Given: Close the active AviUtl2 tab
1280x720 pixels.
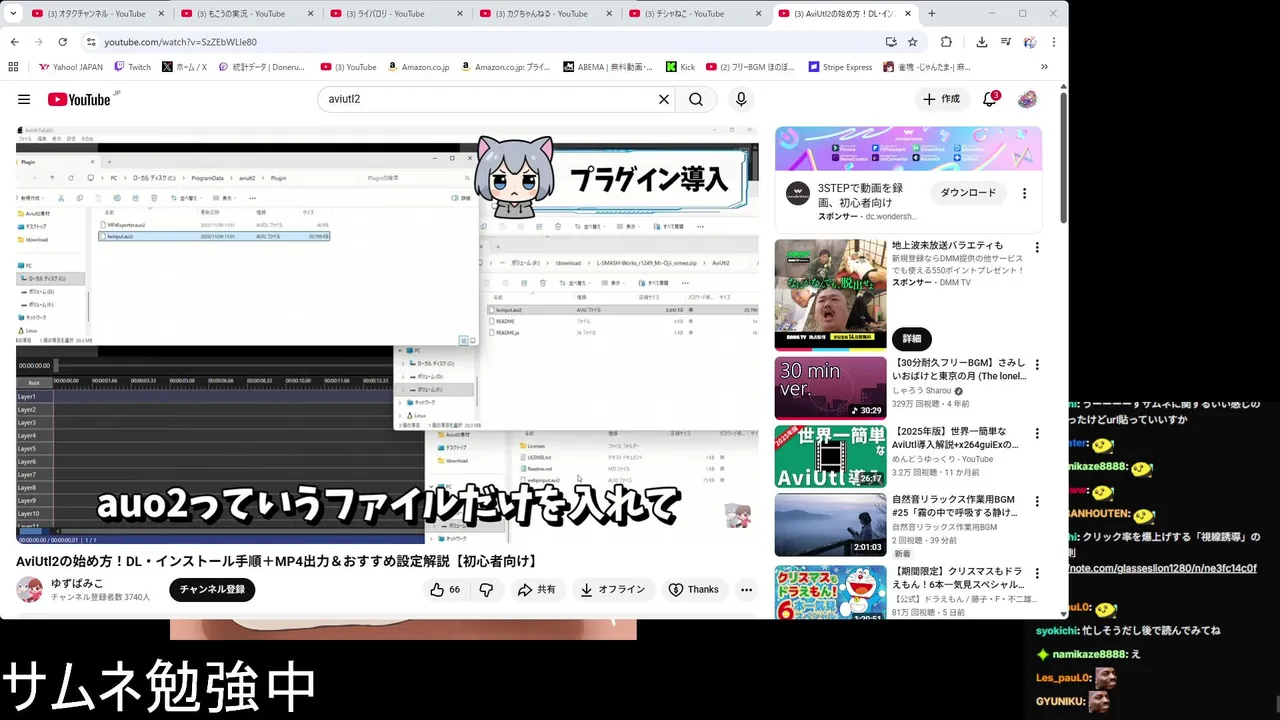Looking at the screenshot, I should (907, 14).
